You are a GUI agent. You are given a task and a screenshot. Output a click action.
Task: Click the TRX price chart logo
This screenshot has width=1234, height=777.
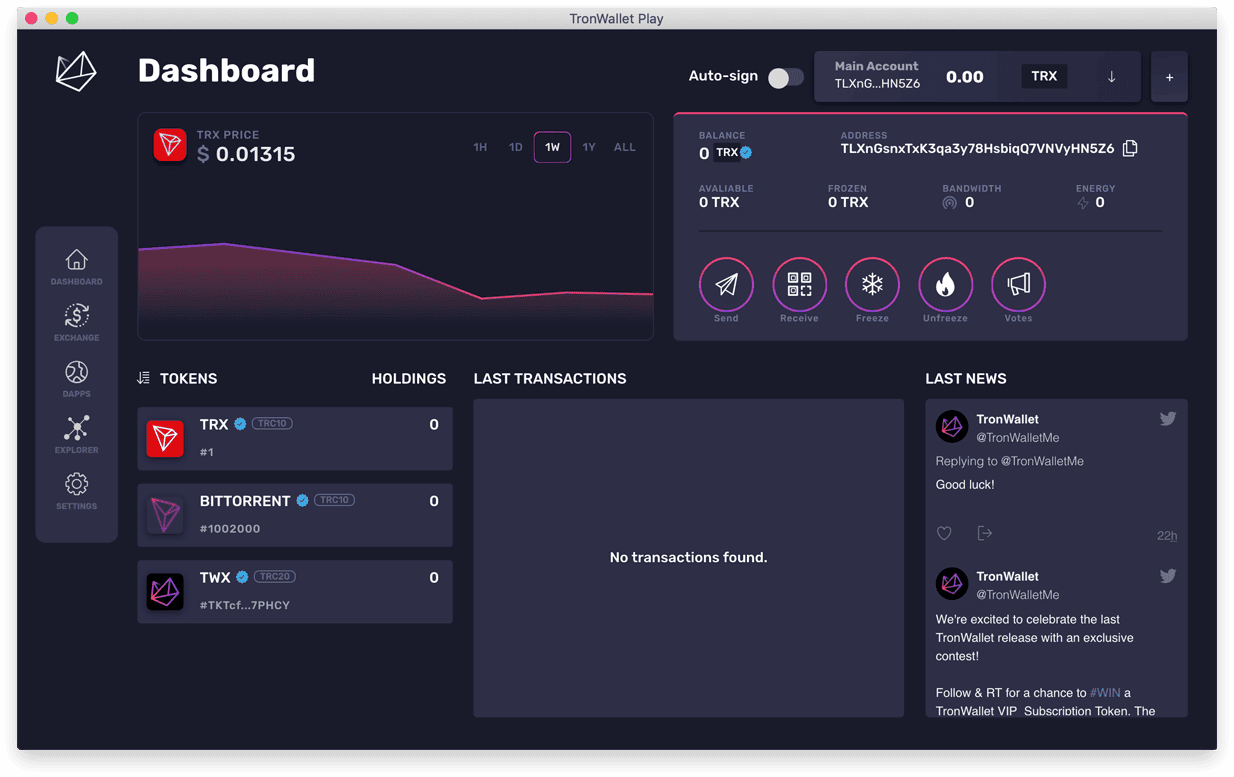click(170, 145)
